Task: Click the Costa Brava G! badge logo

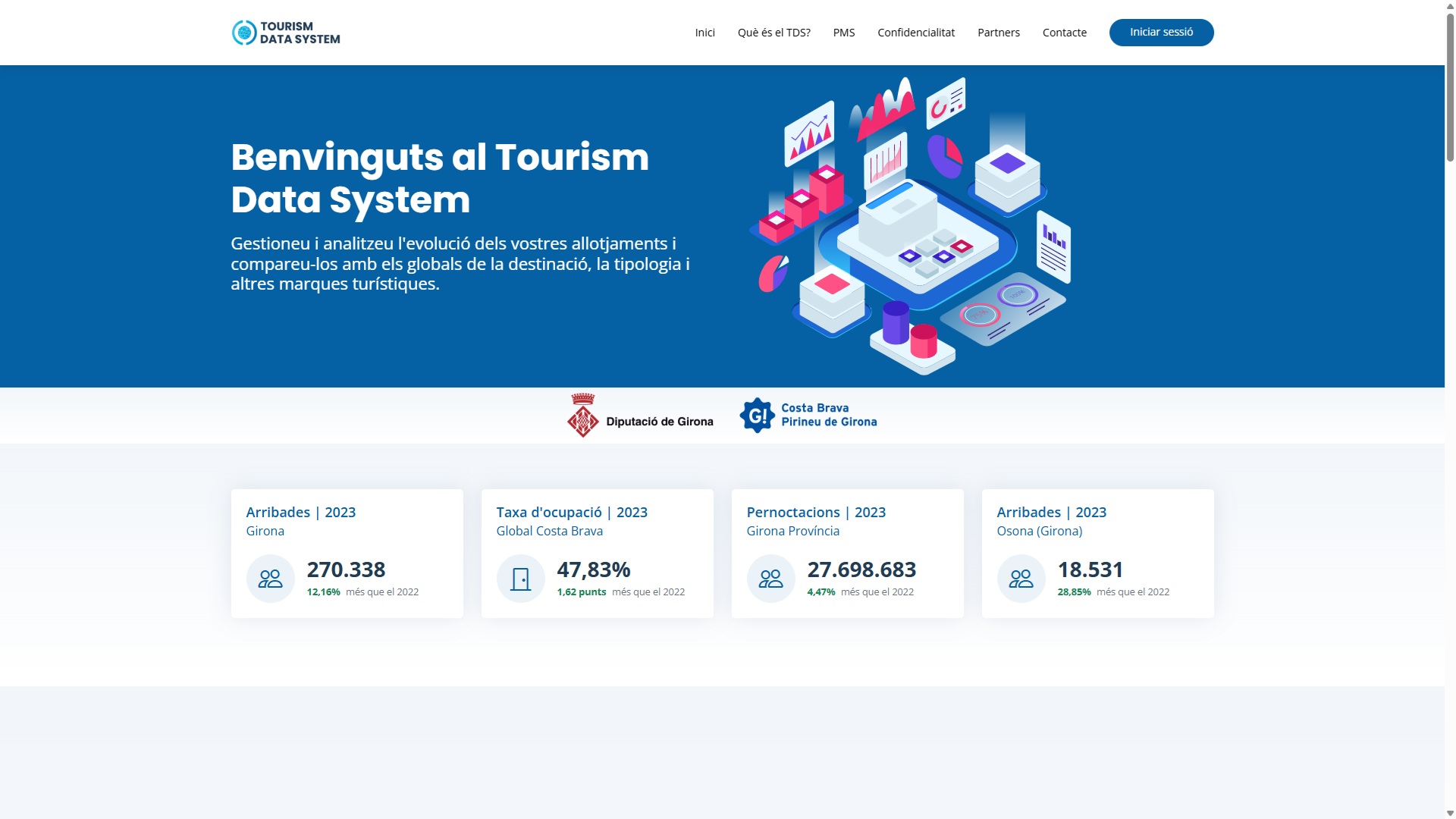Action: pos(757,416)
